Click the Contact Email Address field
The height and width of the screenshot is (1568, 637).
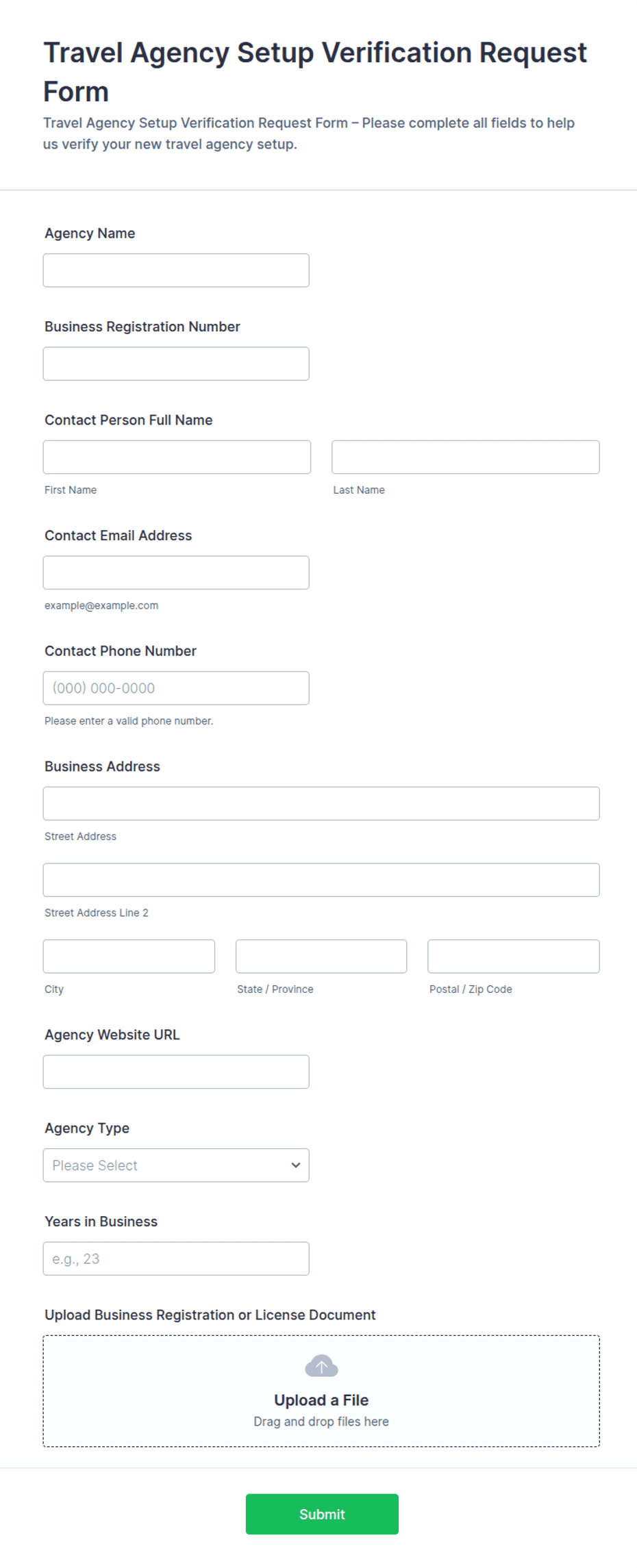tap(176, 572)
